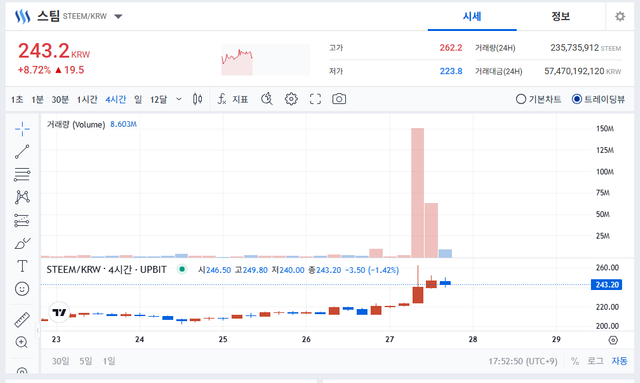This screenshot has width=640, height=383.
Task: Click the green market status dot
Action: (182, 269)
